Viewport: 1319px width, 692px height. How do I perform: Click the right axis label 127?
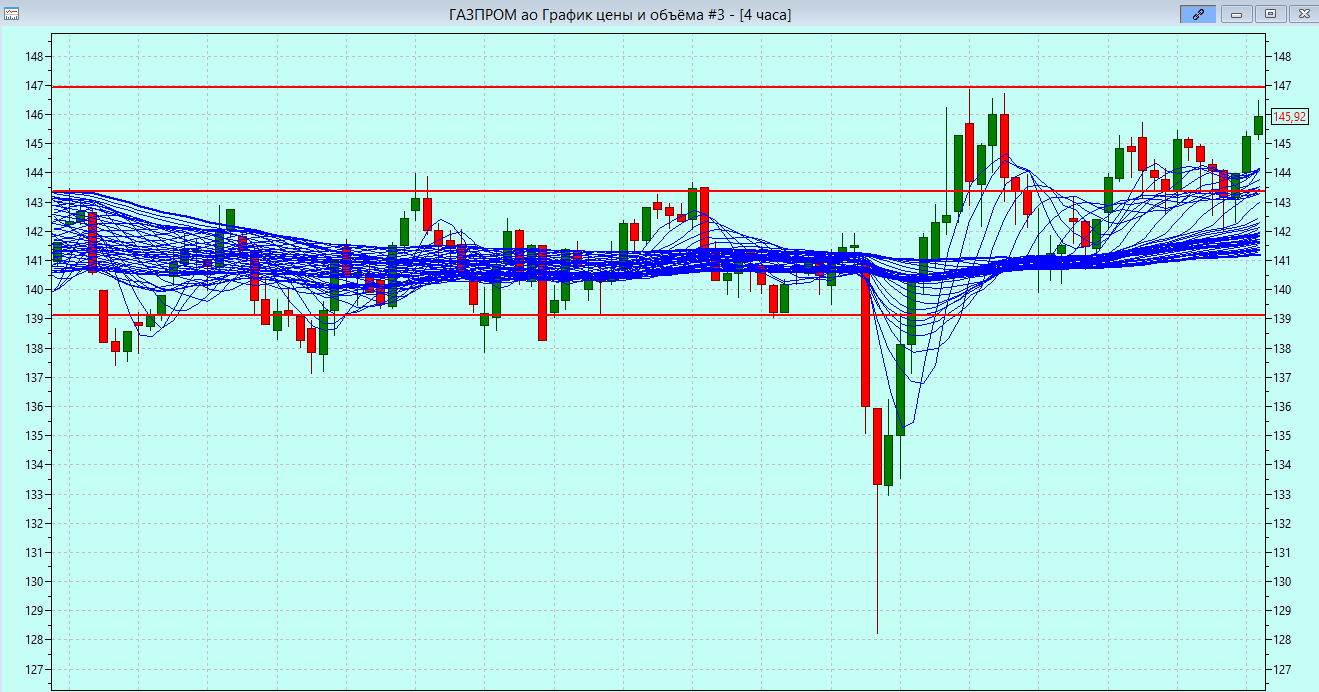[x=1281, y=670]
